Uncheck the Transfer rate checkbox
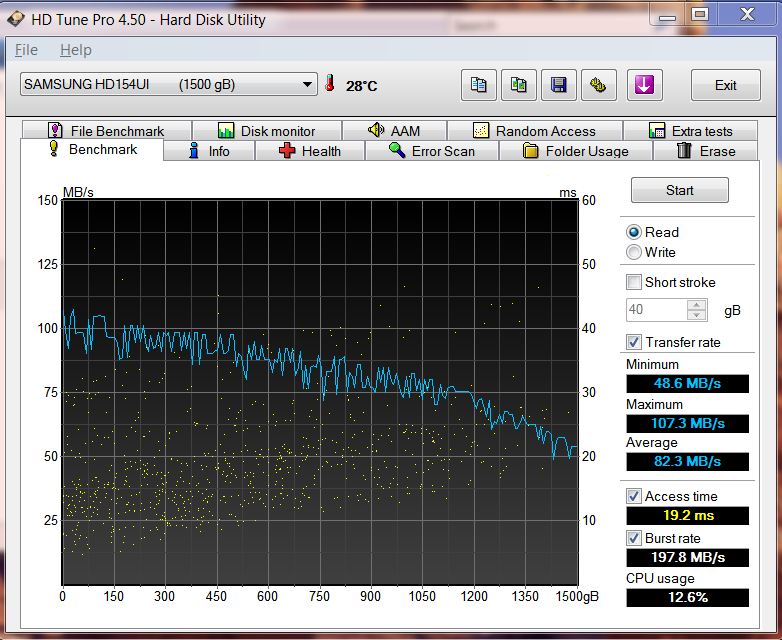 (x=634, y=342)
